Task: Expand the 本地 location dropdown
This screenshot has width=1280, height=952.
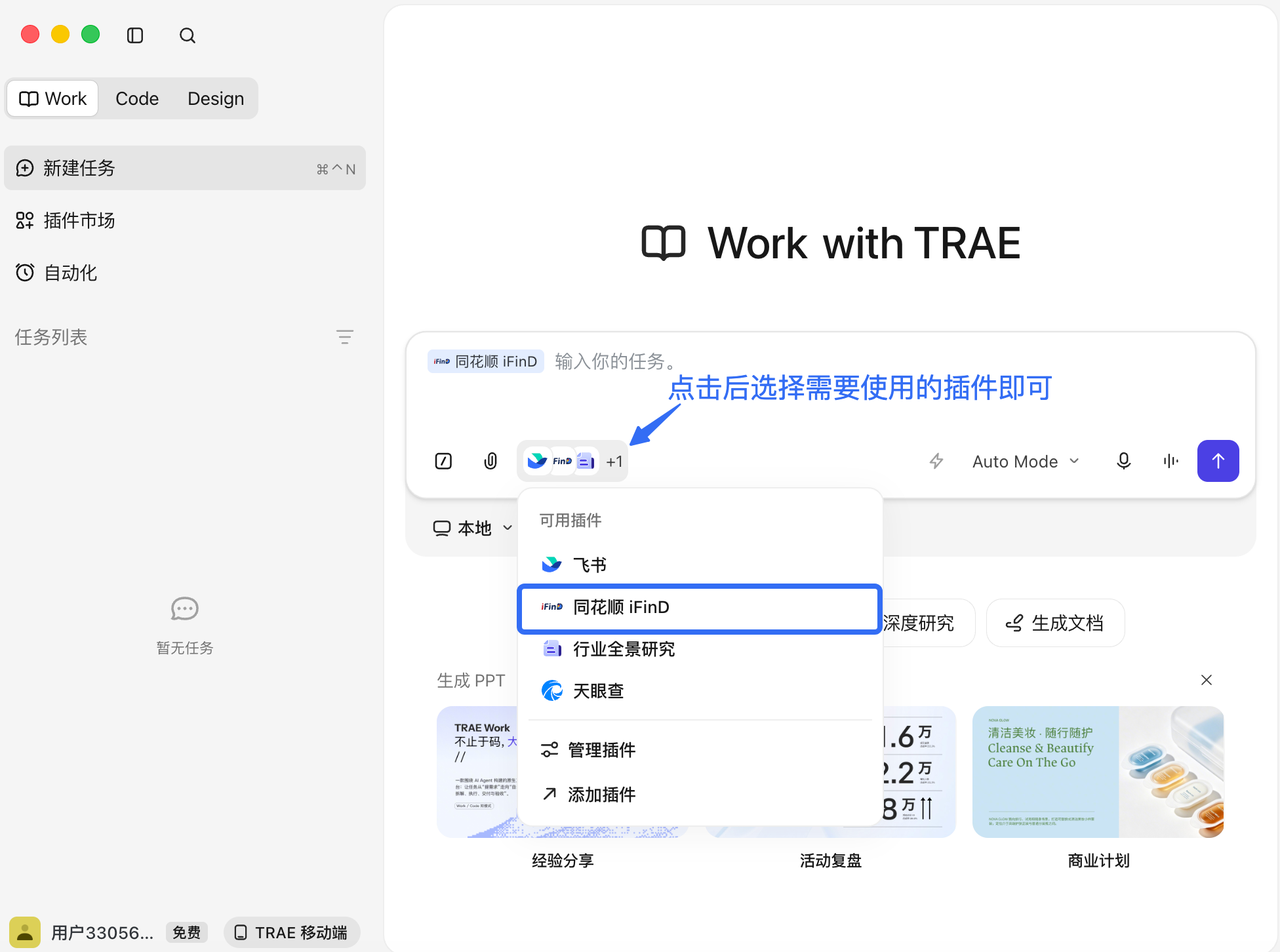Action: click(x=473, y=528)
